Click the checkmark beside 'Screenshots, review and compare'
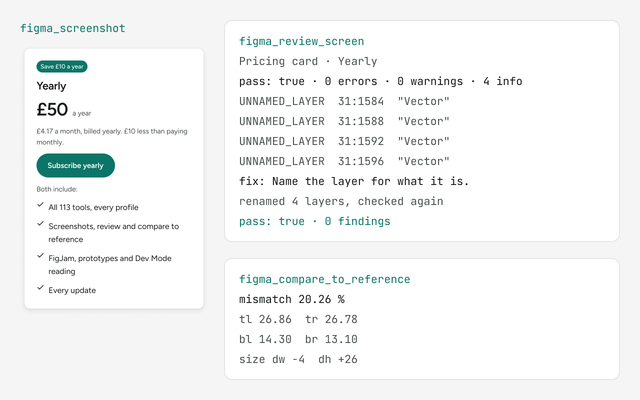The height and width of the screenshot is (400, 640). (x=40, y=224)
